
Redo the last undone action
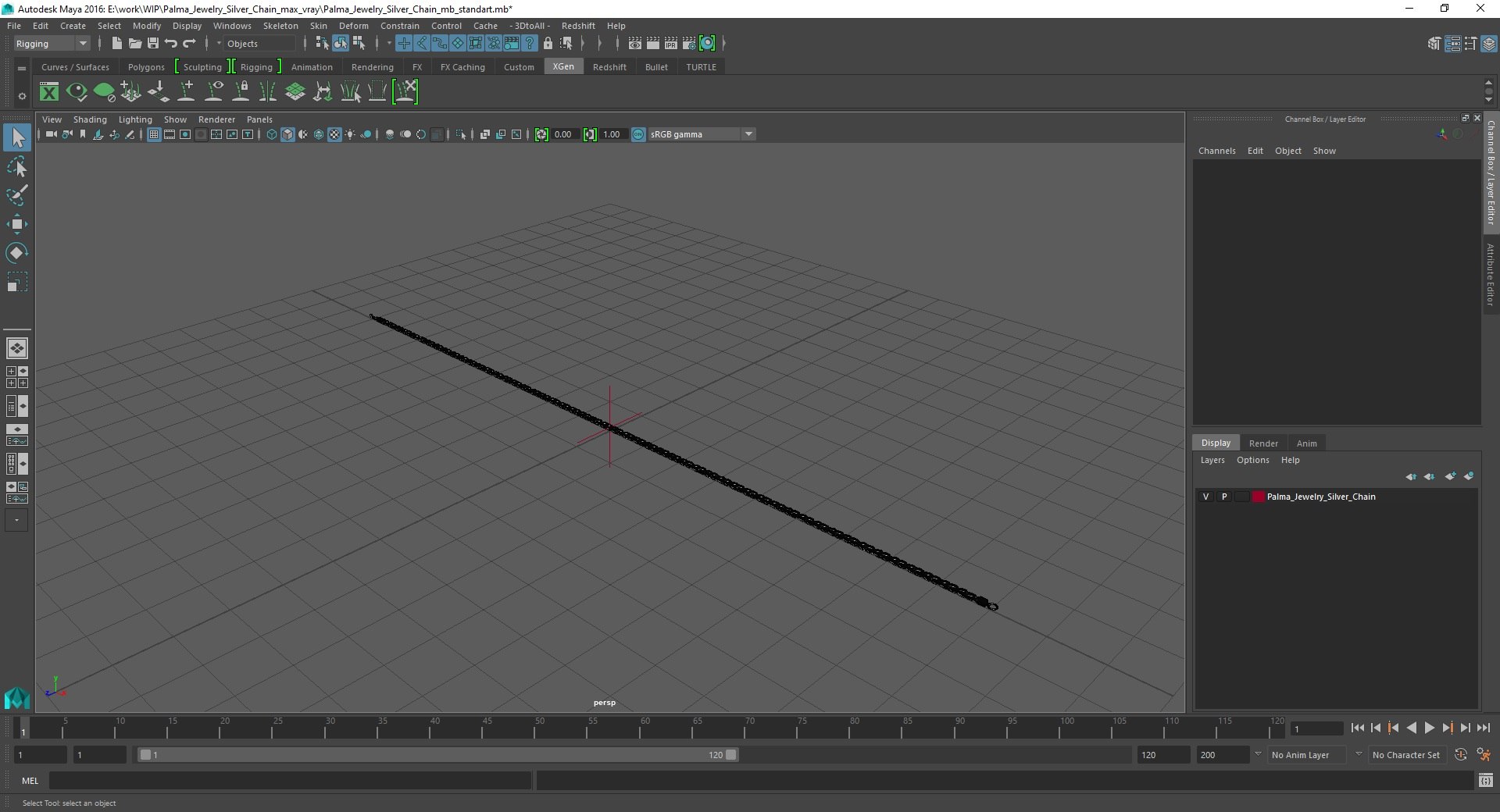point(189,44)
